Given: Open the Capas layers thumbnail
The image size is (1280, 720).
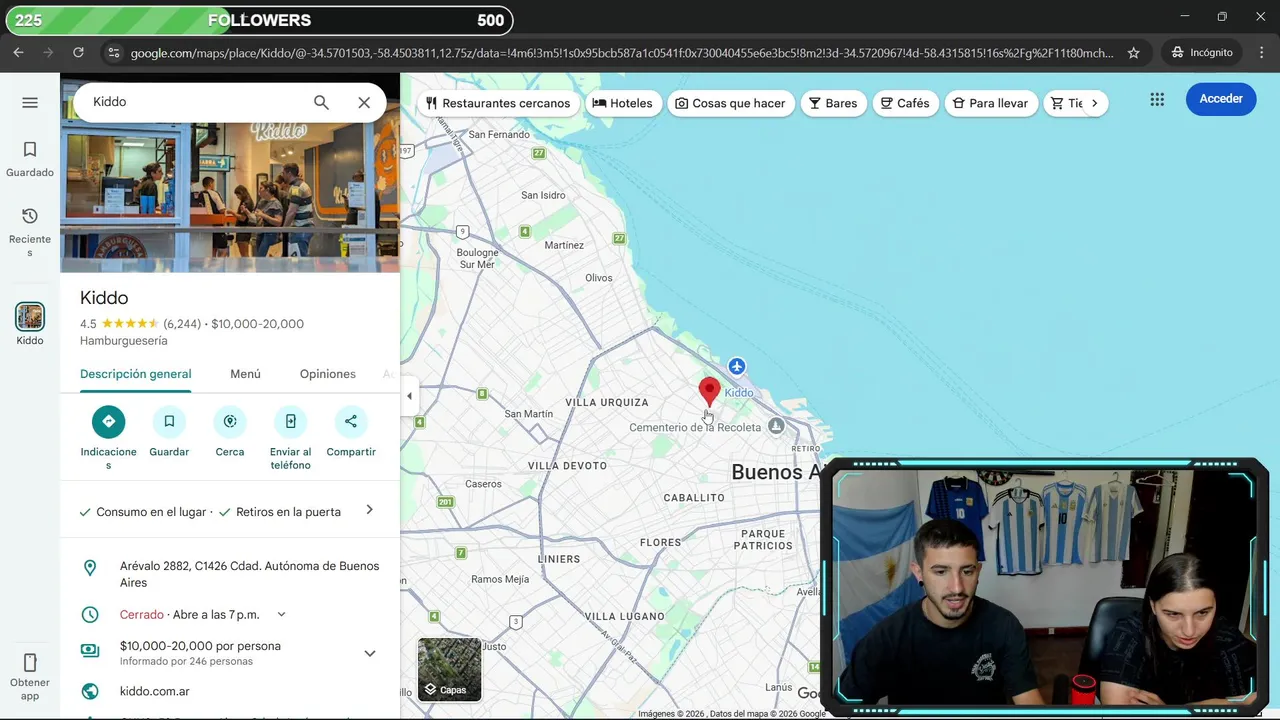Looking at the screenshot, I should (x=449, y=669).
